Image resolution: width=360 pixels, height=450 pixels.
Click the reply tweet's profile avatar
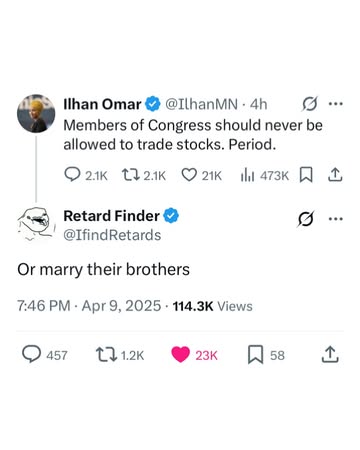click(36, 224)
